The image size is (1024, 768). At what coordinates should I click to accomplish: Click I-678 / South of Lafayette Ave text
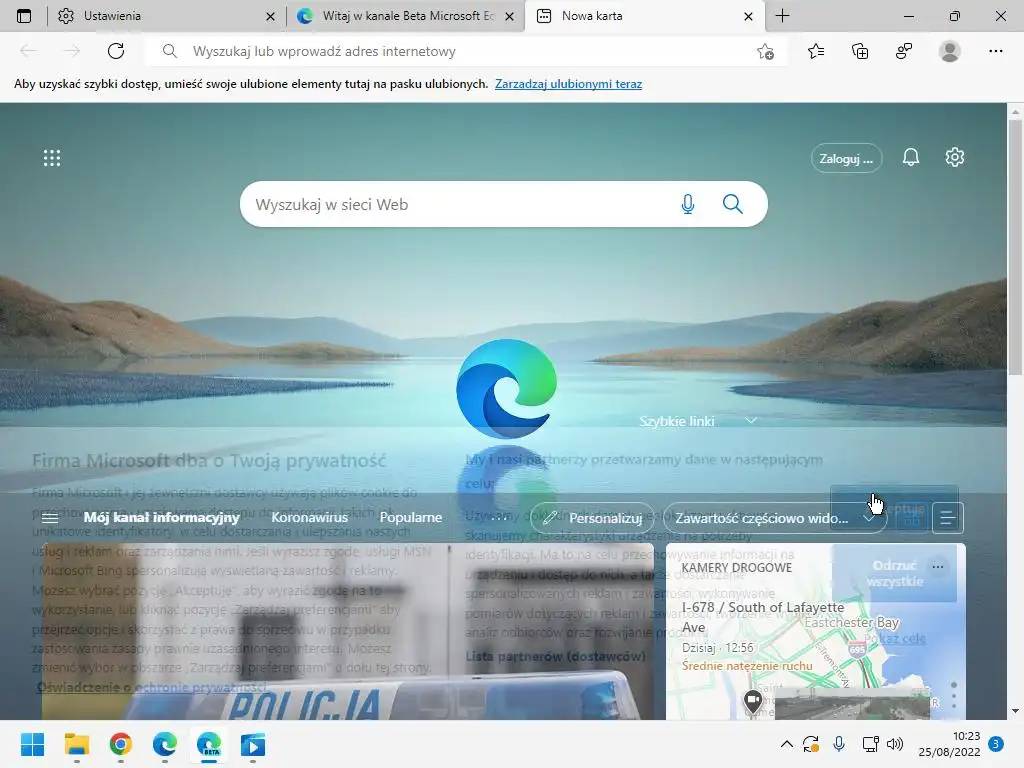pyautogui.click(x=763, y=617)
